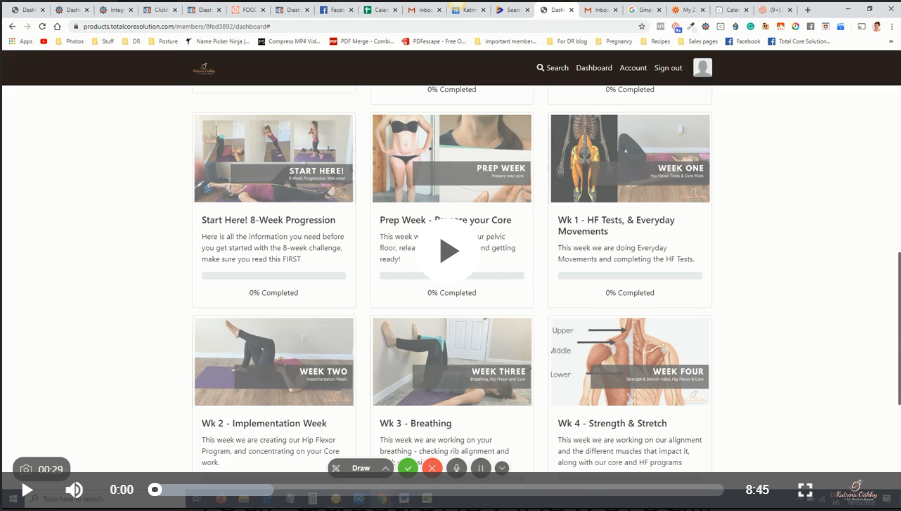Click the red cancel recording button
Viewport: 901px width, 511px height.
click(432, 467)
